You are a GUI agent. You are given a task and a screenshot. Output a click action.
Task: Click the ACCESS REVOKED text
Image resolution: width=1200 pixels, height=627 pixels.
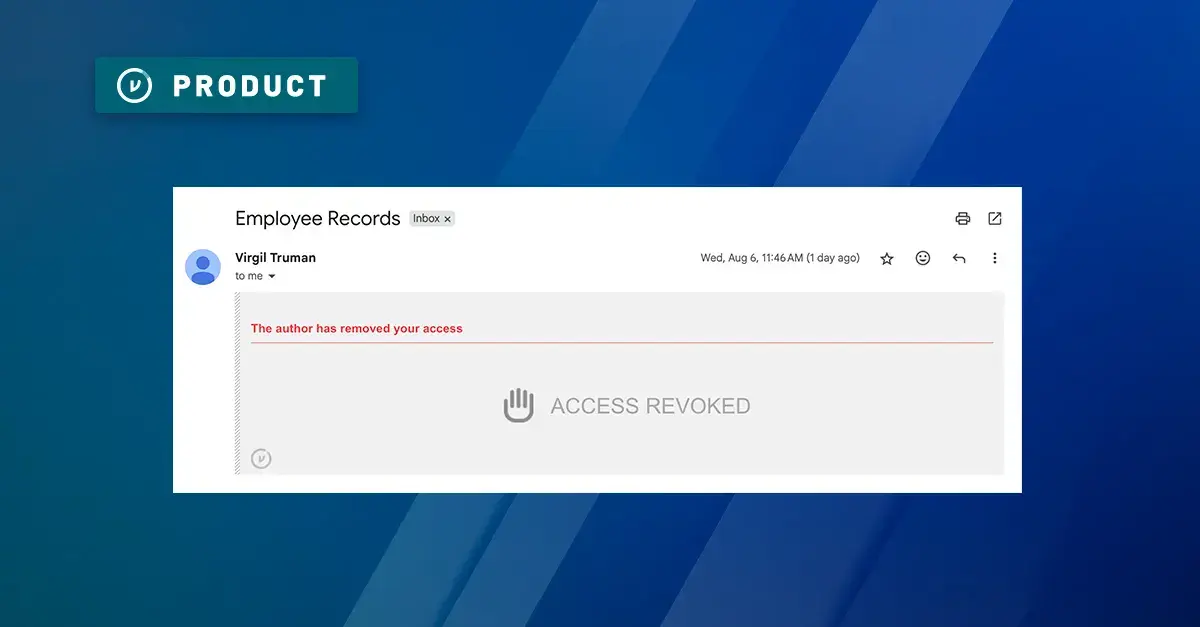click(x=650, y=406)
